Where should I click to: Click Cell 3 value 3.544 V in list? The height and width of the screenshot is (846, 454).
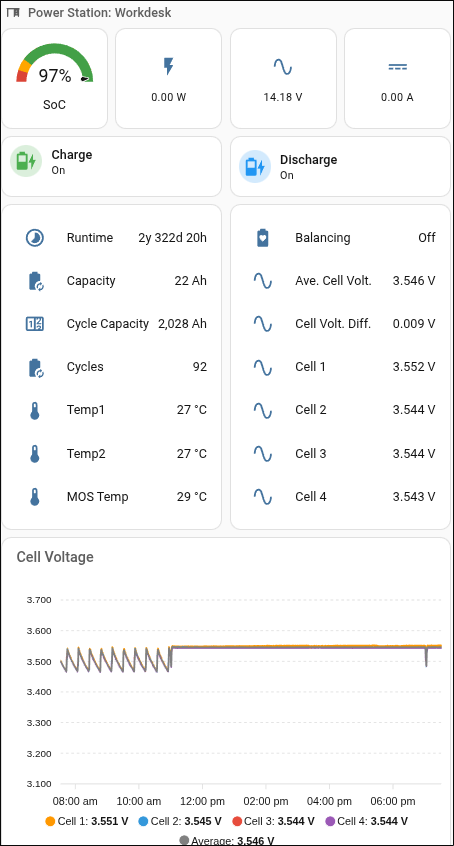[414, 453]
